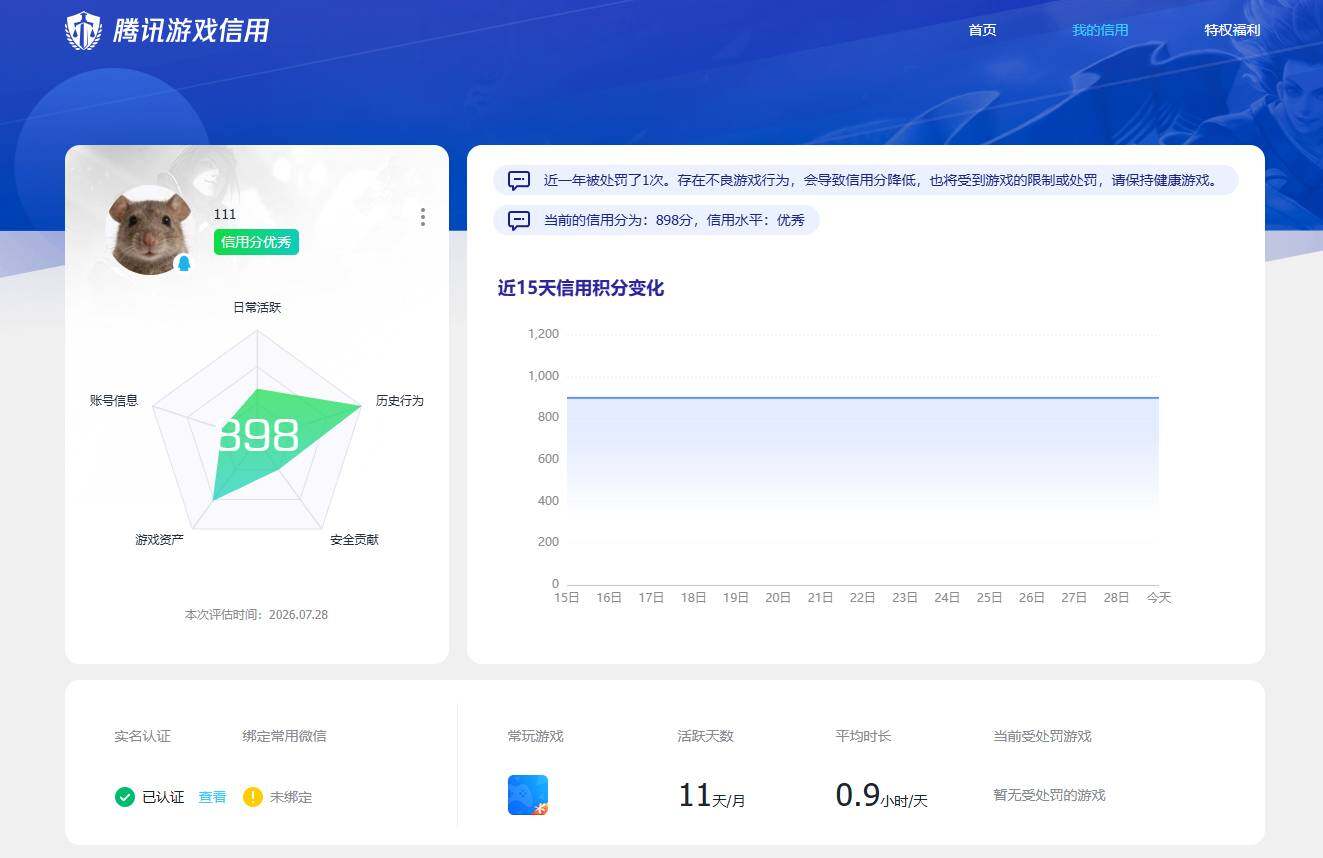Image resolution: width=1323 pixels, height=858 pixels.
Task: Click the yellow warning icon beside 未绑定
Action: point(253,797)
